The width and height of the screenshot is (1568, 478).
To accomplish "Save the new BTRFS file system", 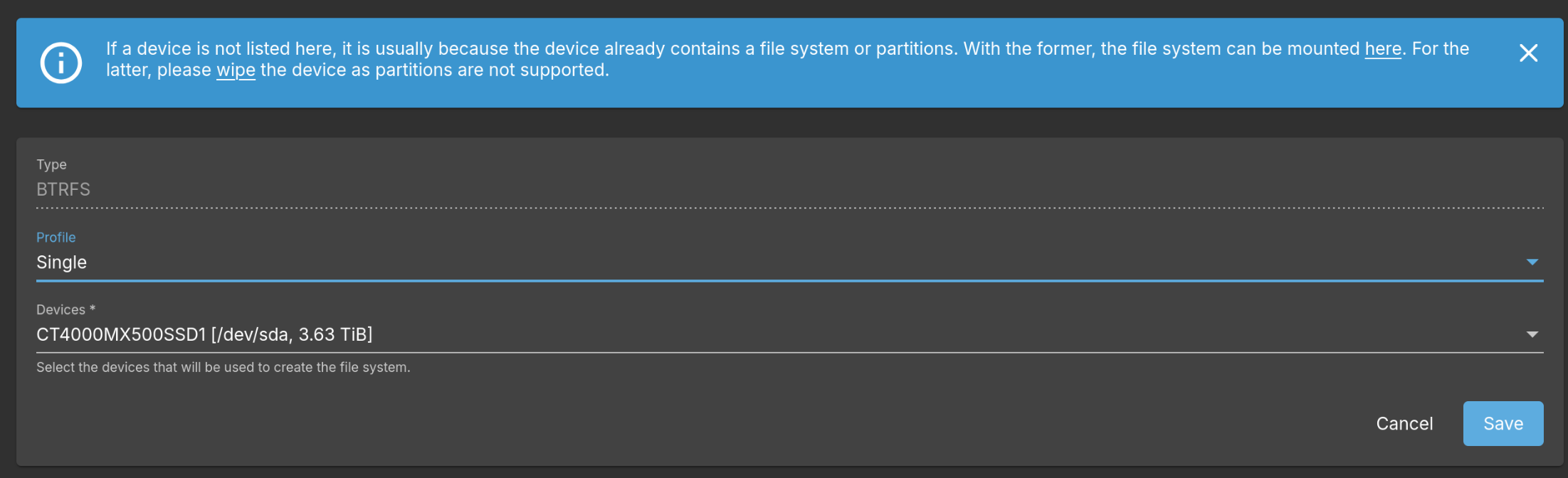I will coord(1503,423).
